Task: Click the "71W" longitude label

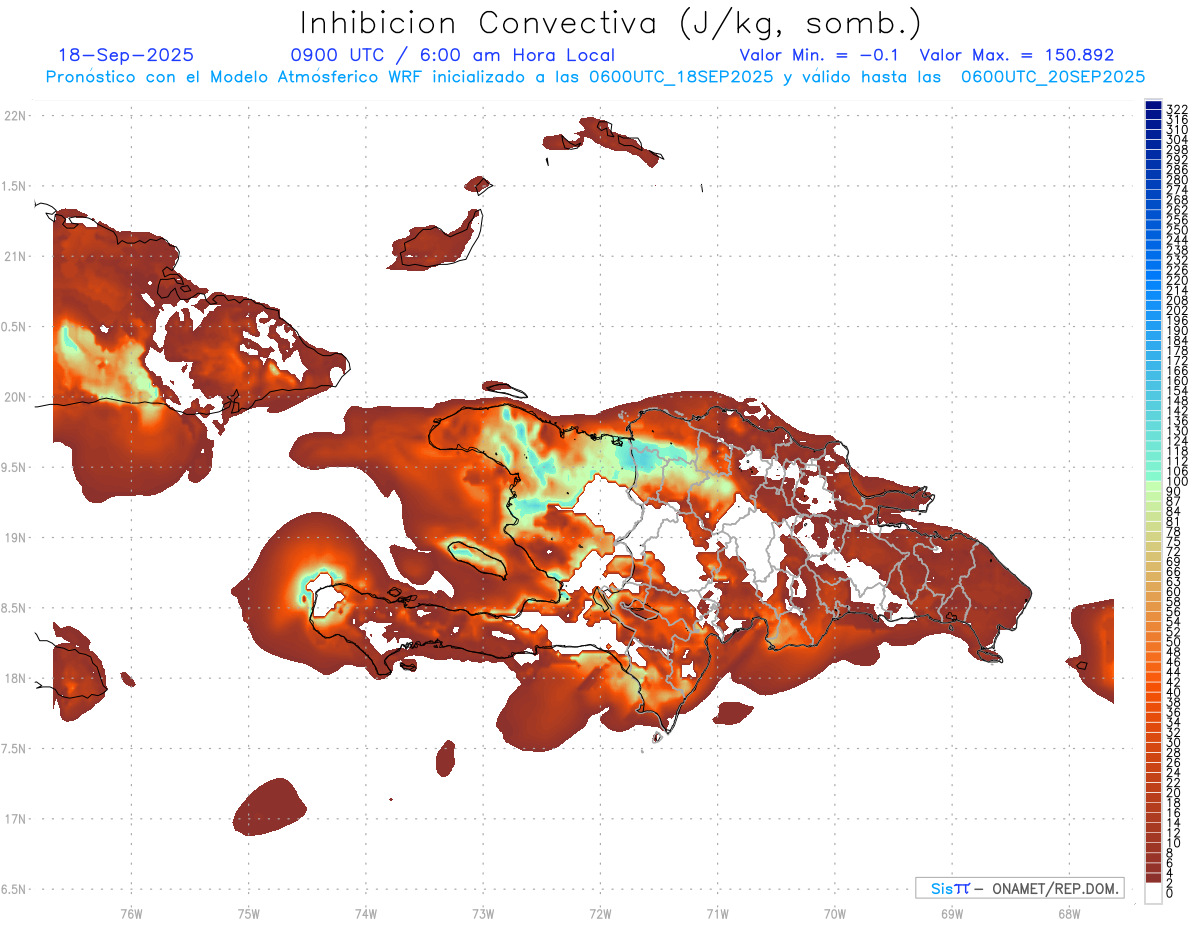Action: (x=717, y=913)
